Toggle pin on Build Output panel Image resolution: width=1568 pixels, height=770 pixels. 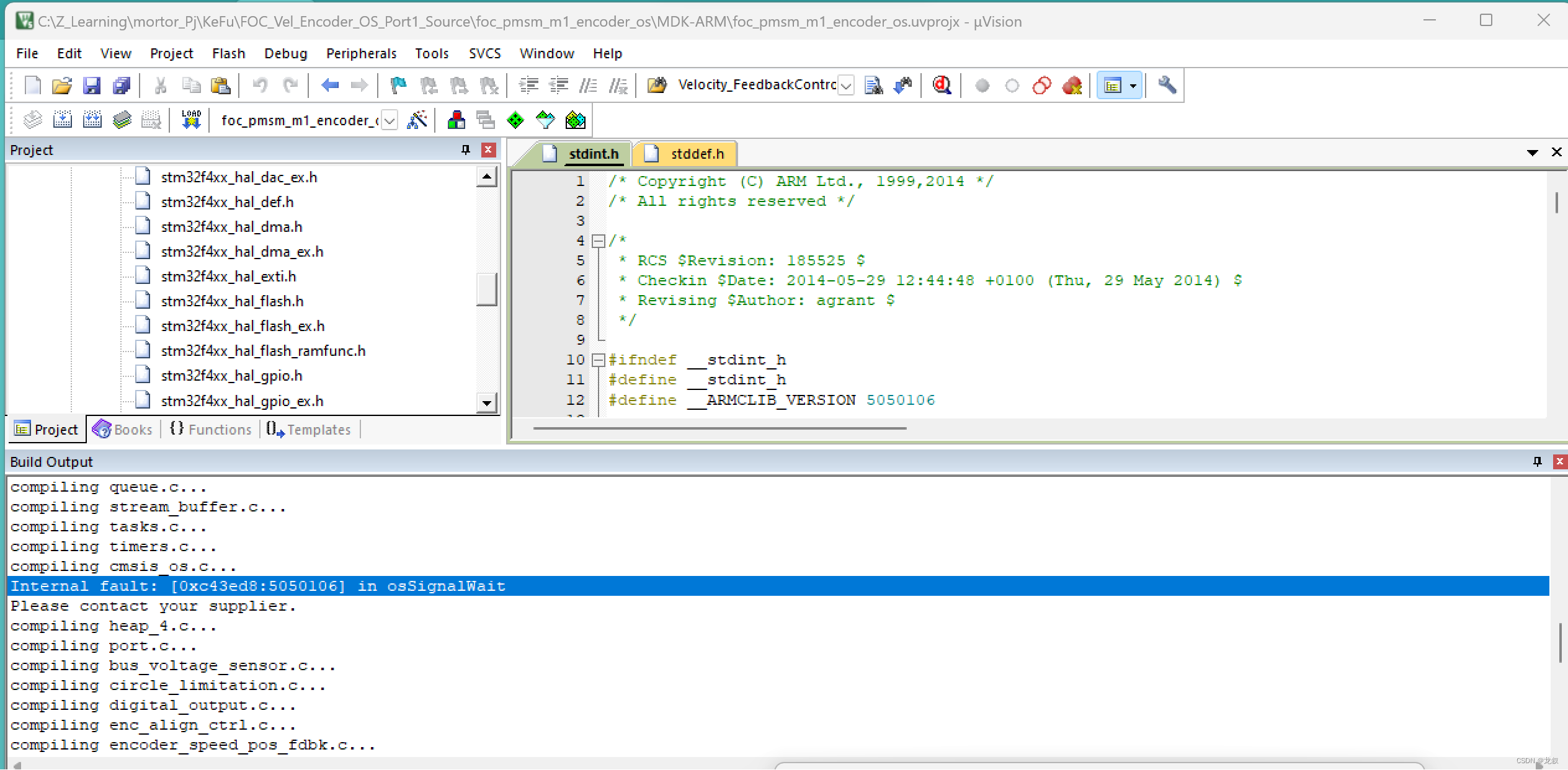point(1537,461)
